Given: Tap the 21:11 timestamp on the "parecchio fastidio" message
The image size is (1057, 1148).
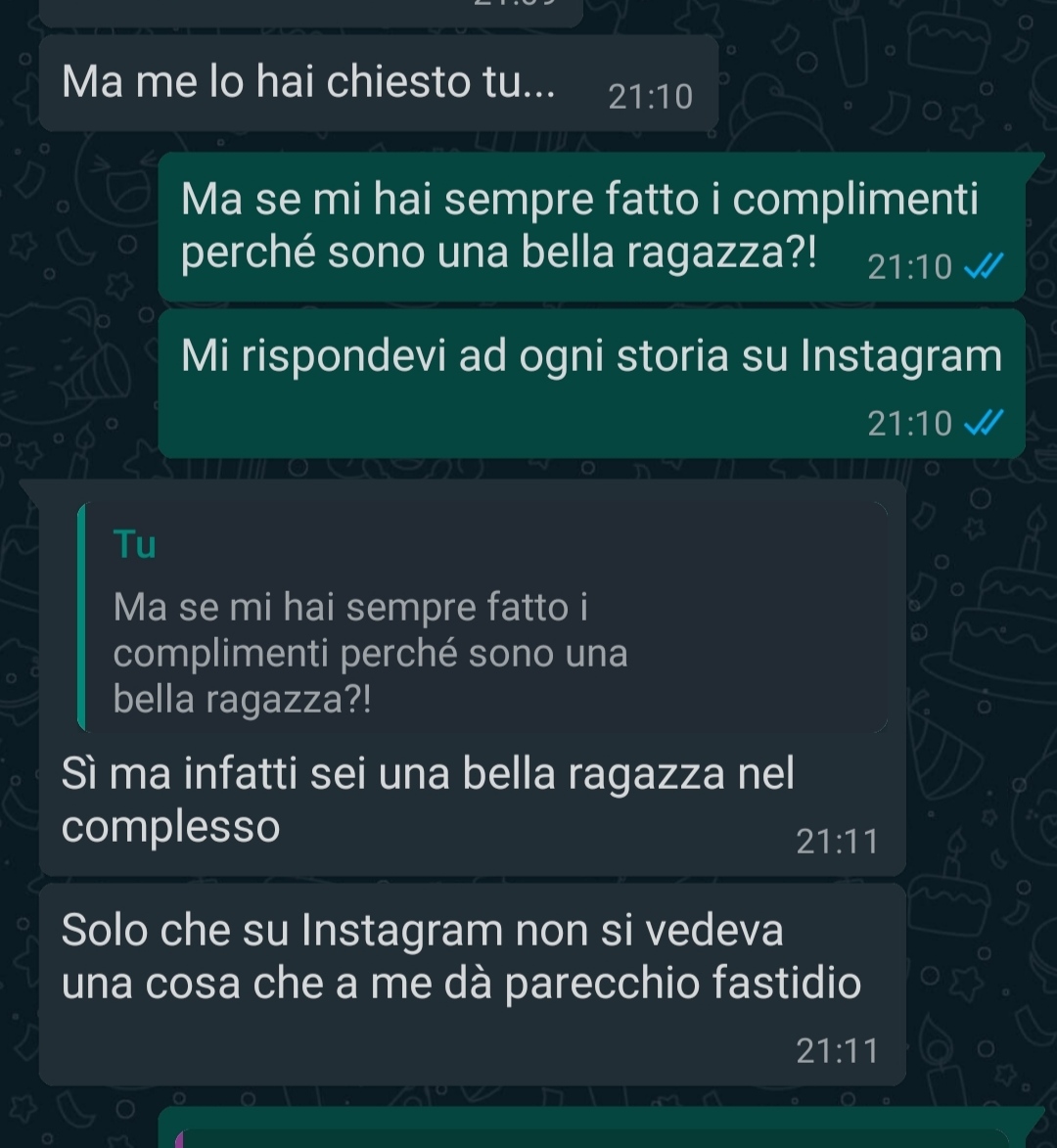Looking at the screenshot, I should [837, 1051].
